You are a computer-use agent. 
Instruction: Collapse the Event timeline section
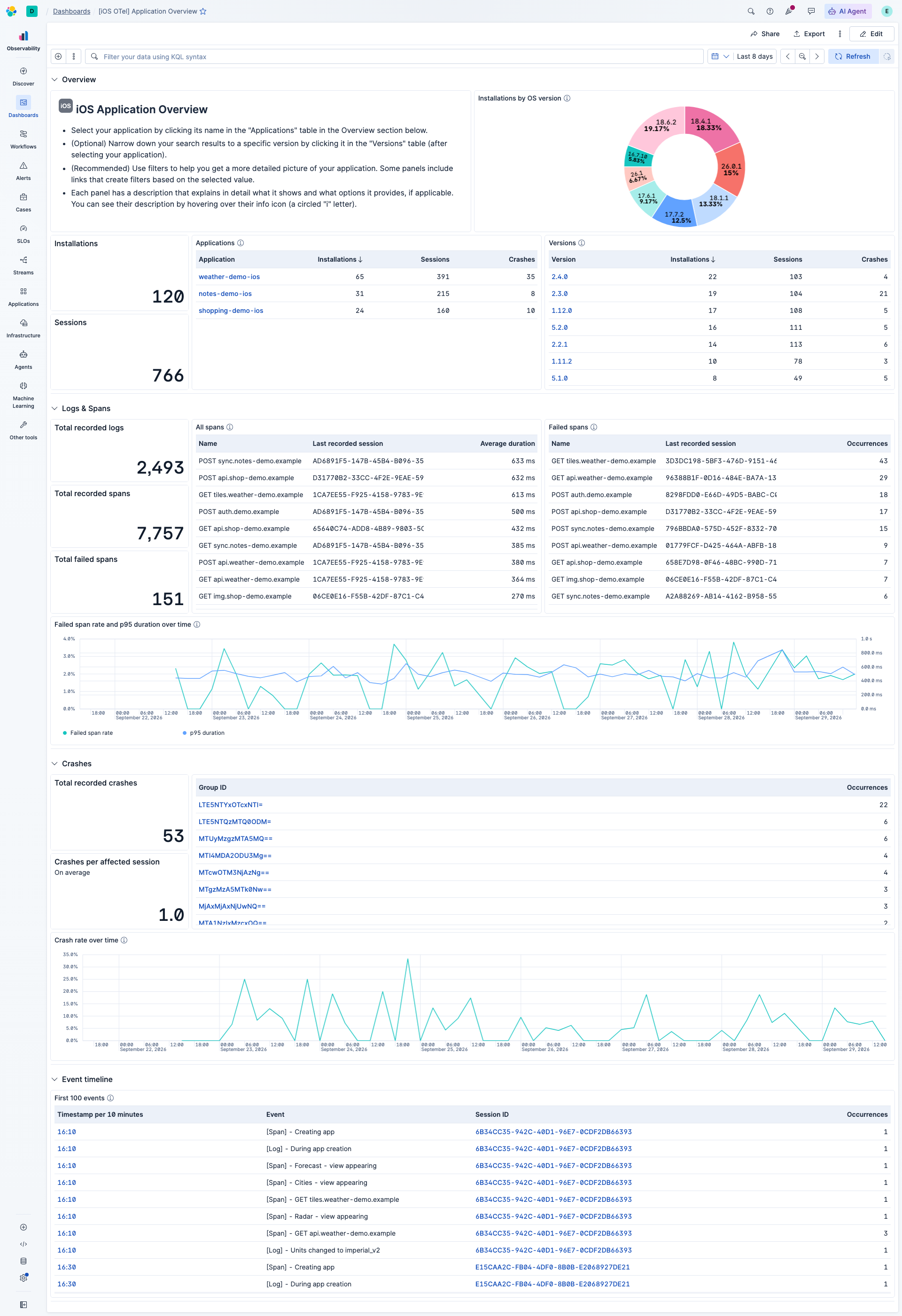tap(55, 1079)
